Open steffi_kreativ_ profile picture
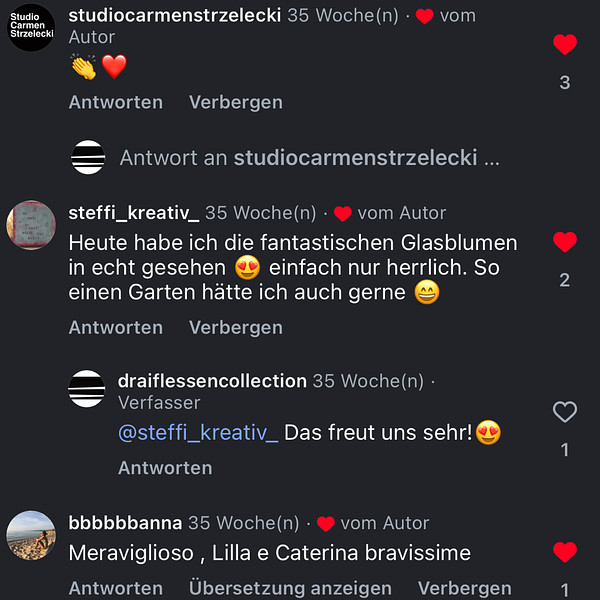Viewport: 600px width, 600px height. (31, 225)
